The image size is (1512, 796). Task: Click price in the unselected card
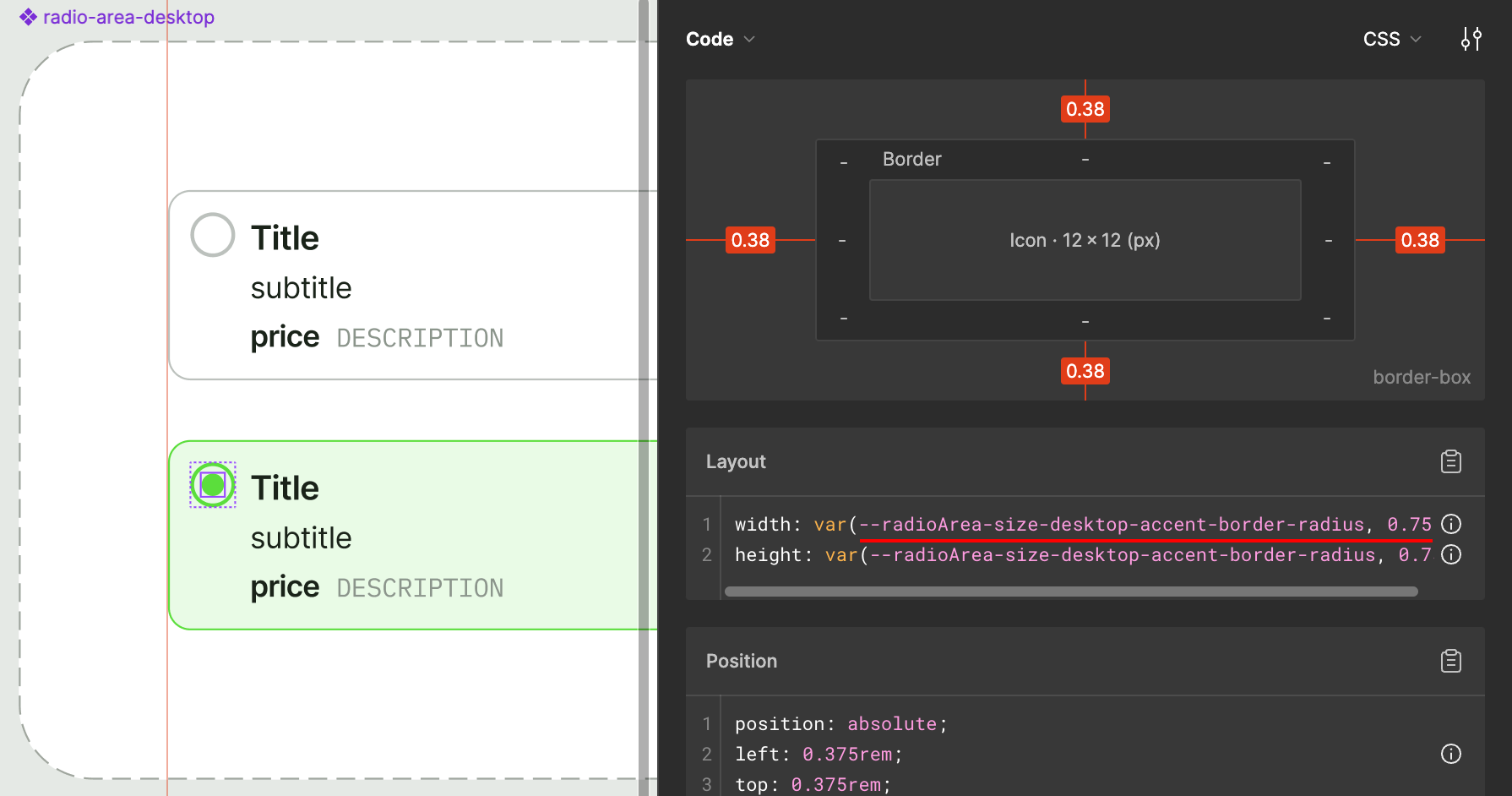285,337
